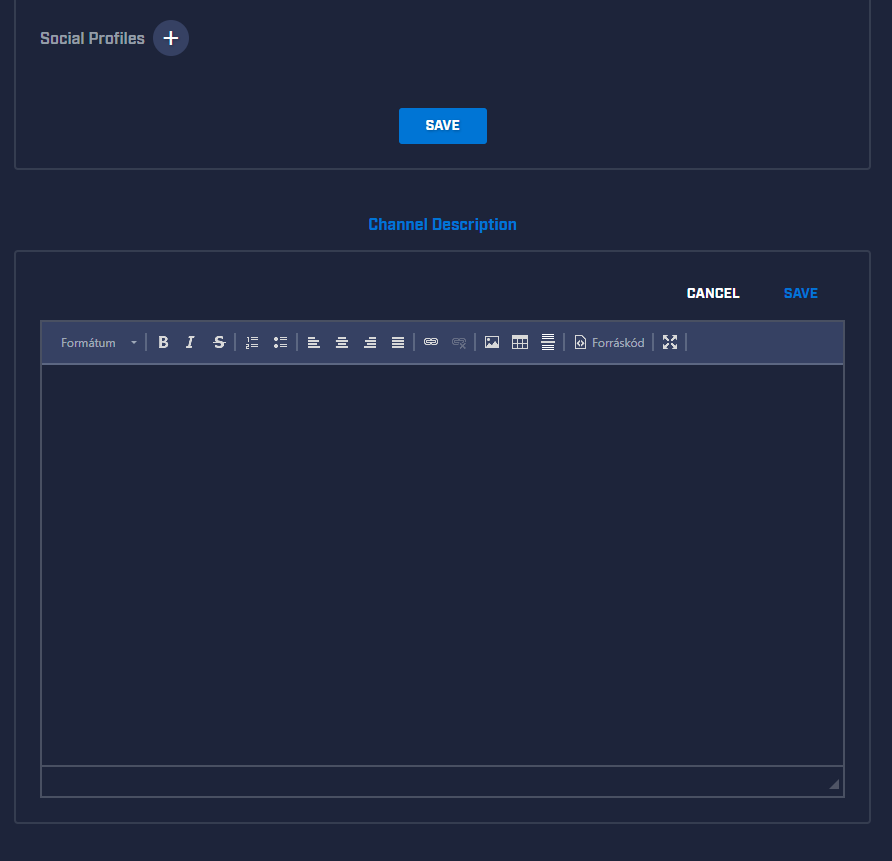The width and height of the screenshot is (892, 861).
Task: Align text right
Action: [x=370, y=342]
